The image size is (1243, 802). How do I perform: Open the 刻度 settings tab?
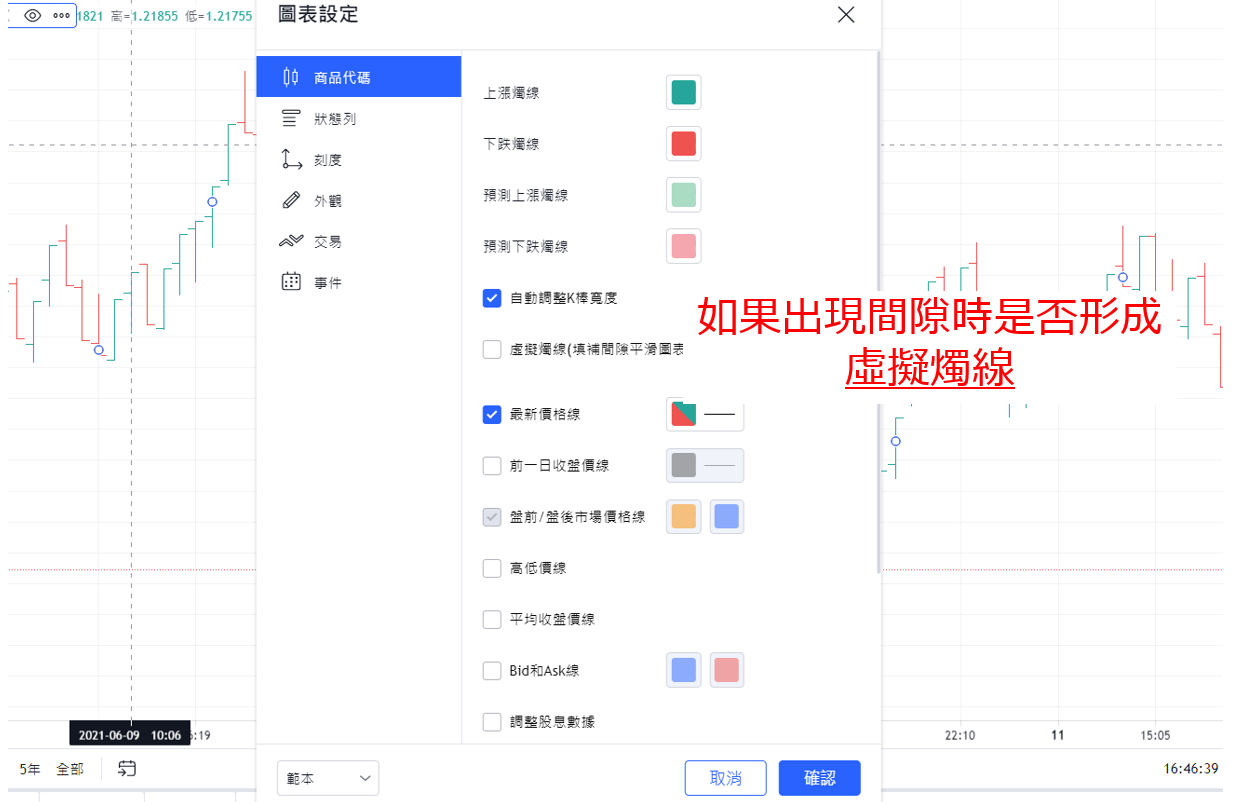(x=358, y=159)
